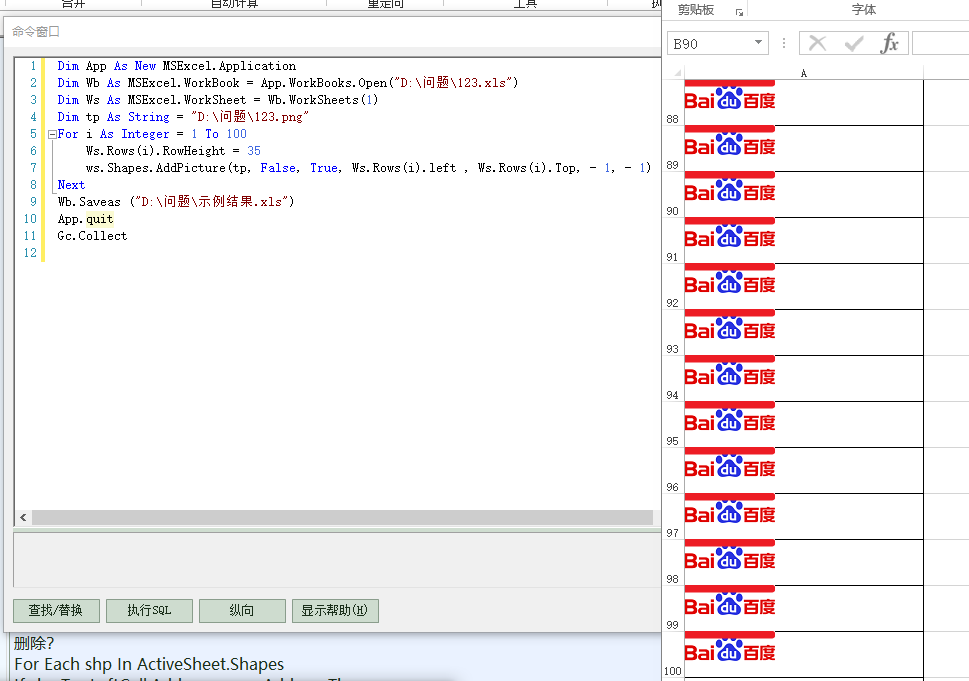Click the formula bar input field
This screenshot has height=681, width=969.
coord(939,43)
